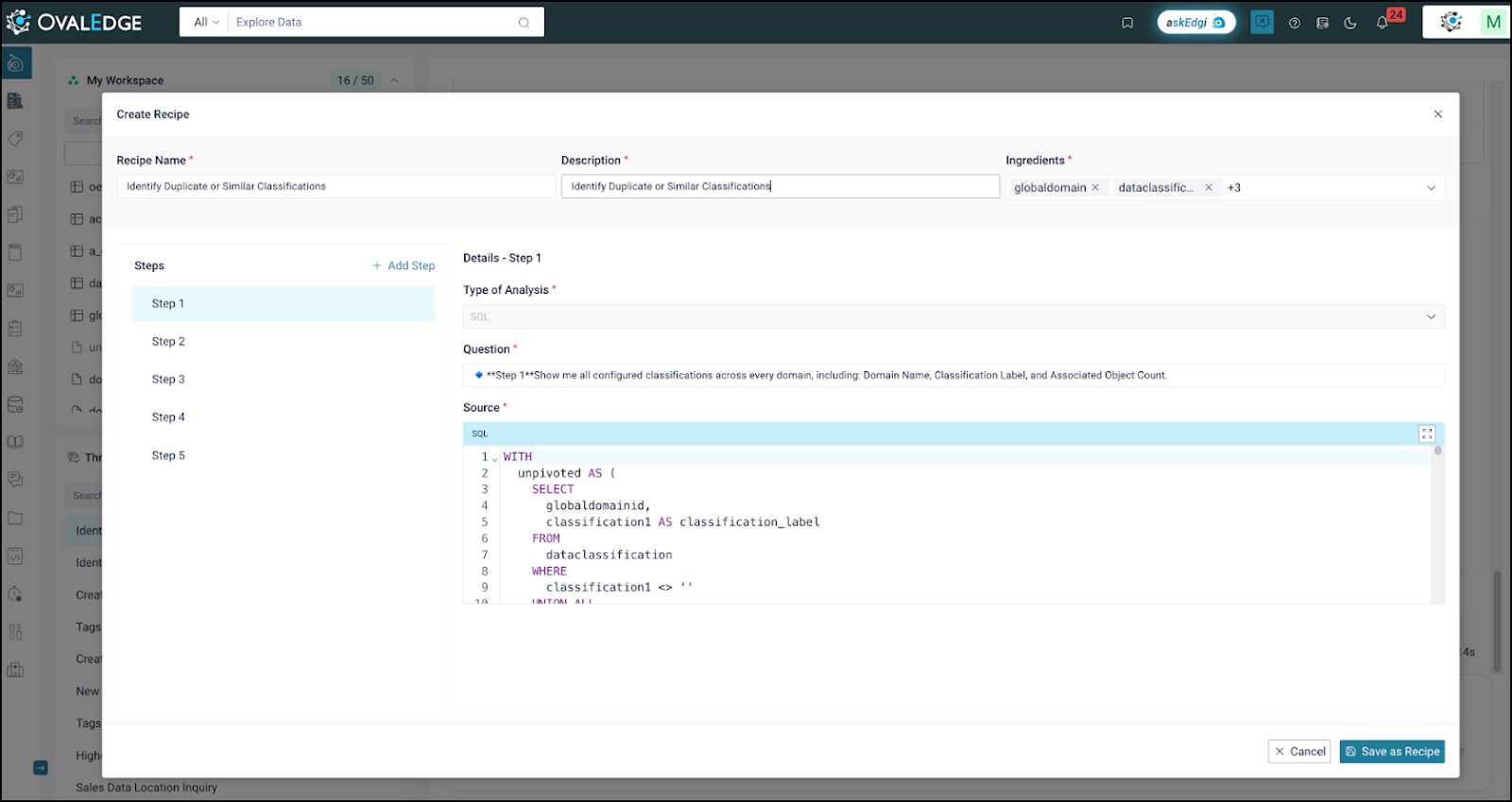Screen dimensions: 1512x802
Task: Remove the dataclassification ingredient tag
Action: point(1208,188)
